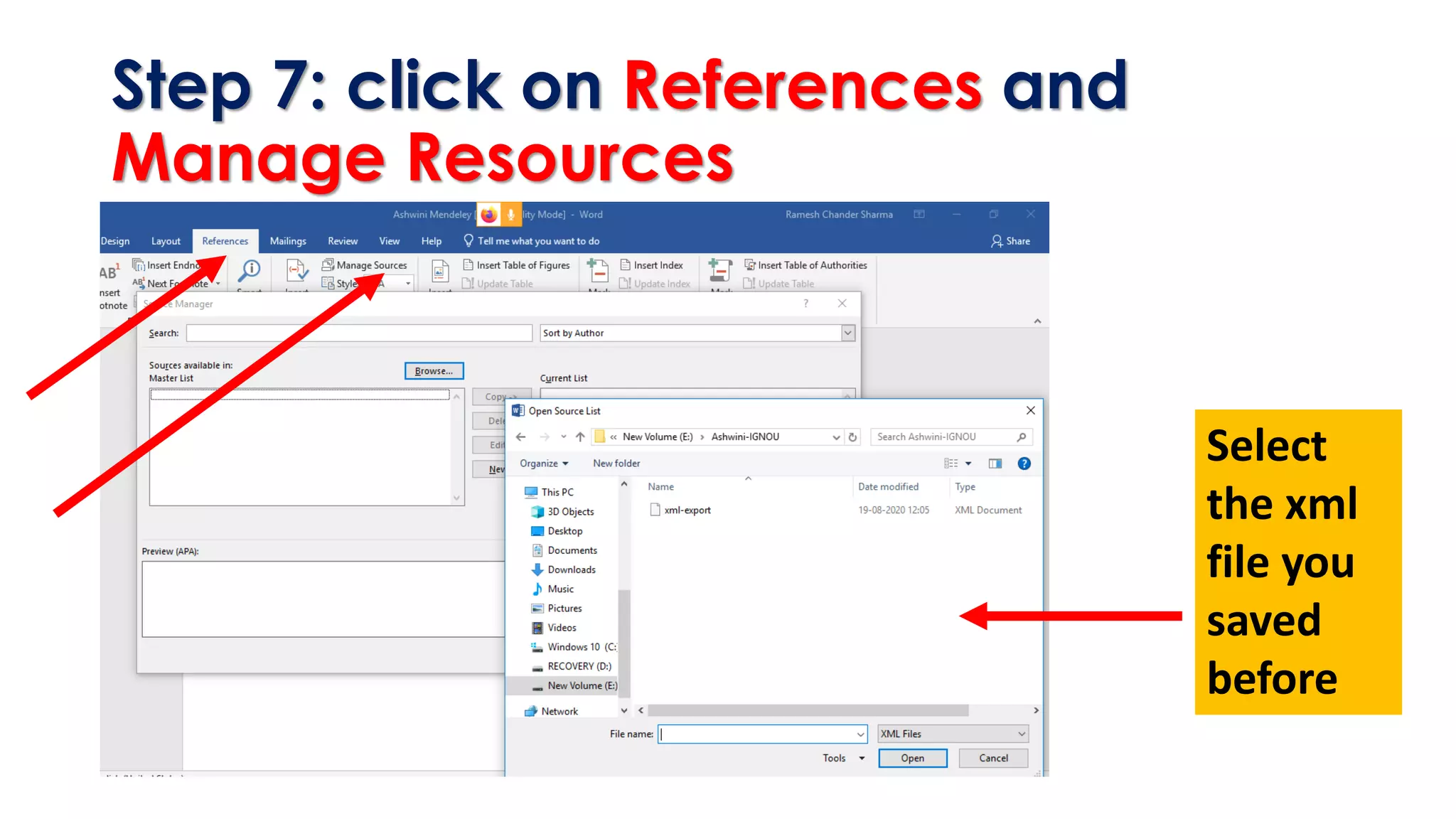Click the Forward arrow in file dialog
The height and width of the screenshot is (819, 1456).
point(545,437)
